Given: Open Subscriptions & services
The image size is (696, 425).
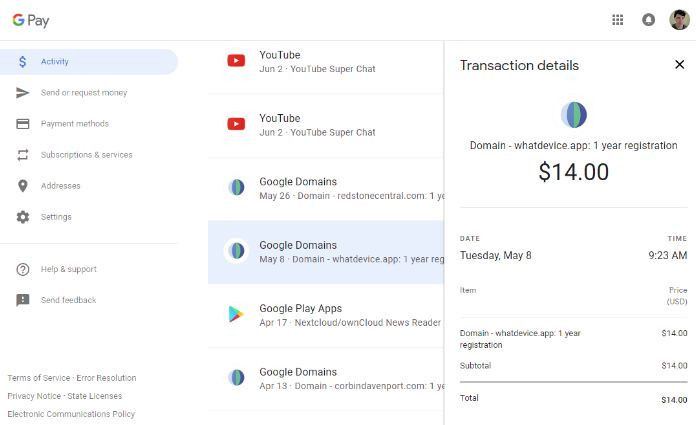Looking at the screenshot, I should pos(86,155).
